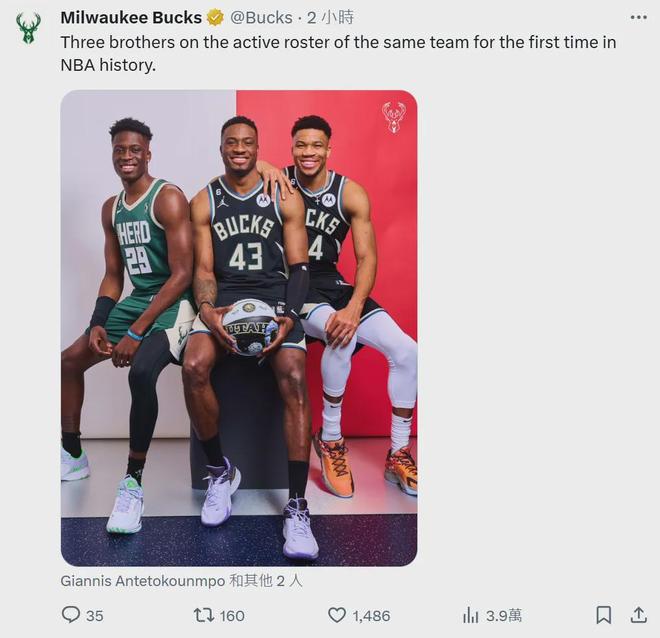Open the three-dot more options menu
The image size is (660, 638).
(x=638, y=17)
